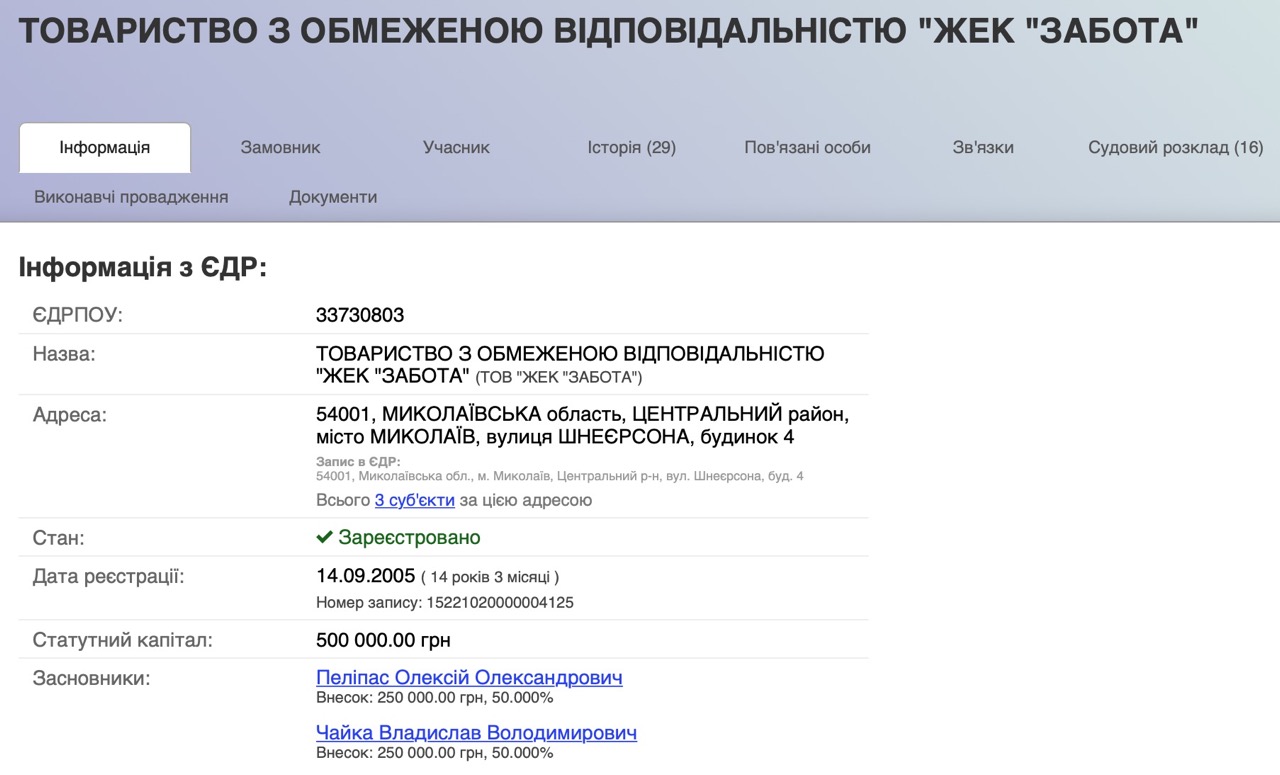
Task: Click the green checkmark beside Зареєстровано
Action: [x=324, y=538]
